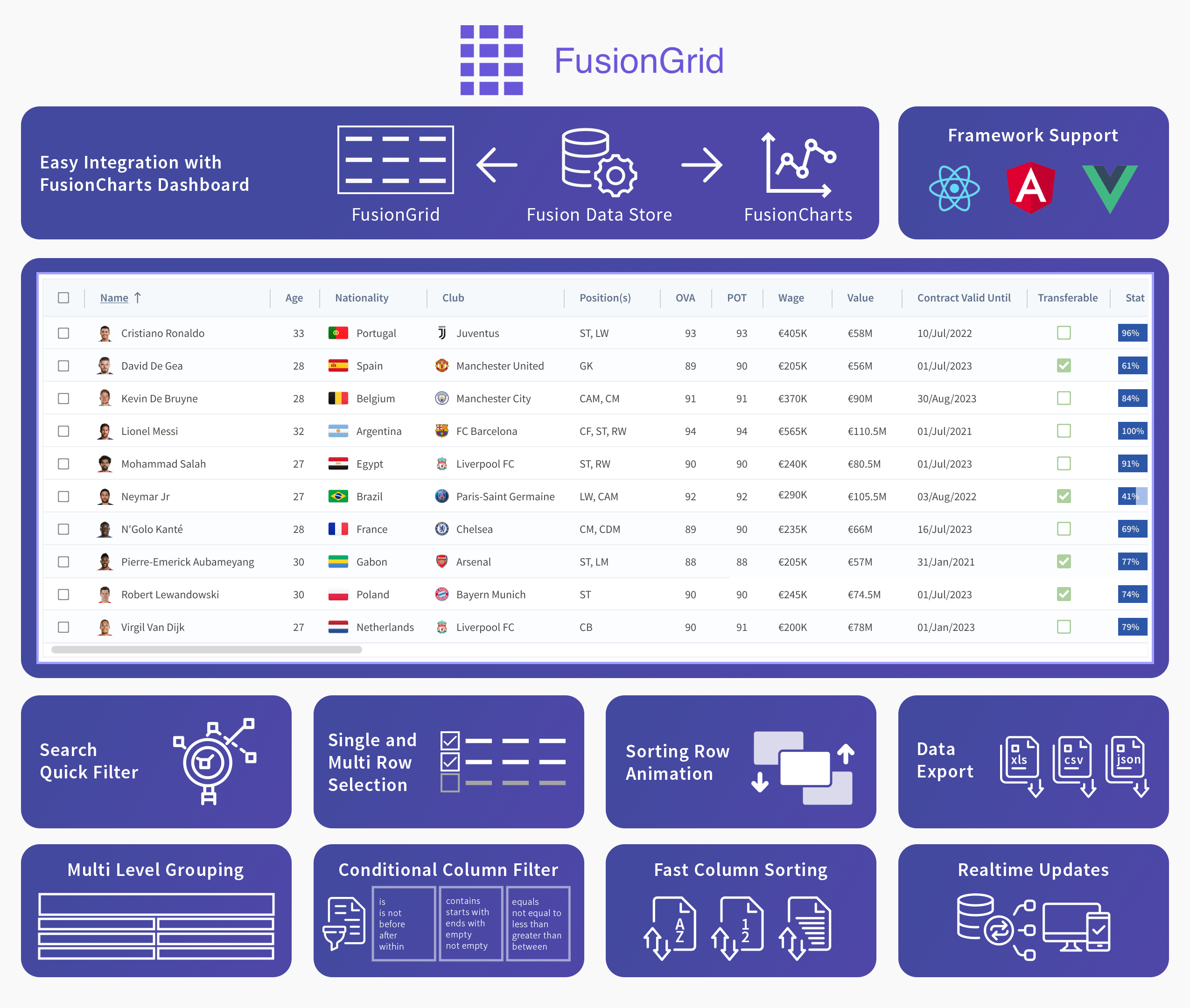This screenshot has height=1008, width=1190.
Task: Select the Lionel Messi row checkbox
Action: (x=63, y=431)
